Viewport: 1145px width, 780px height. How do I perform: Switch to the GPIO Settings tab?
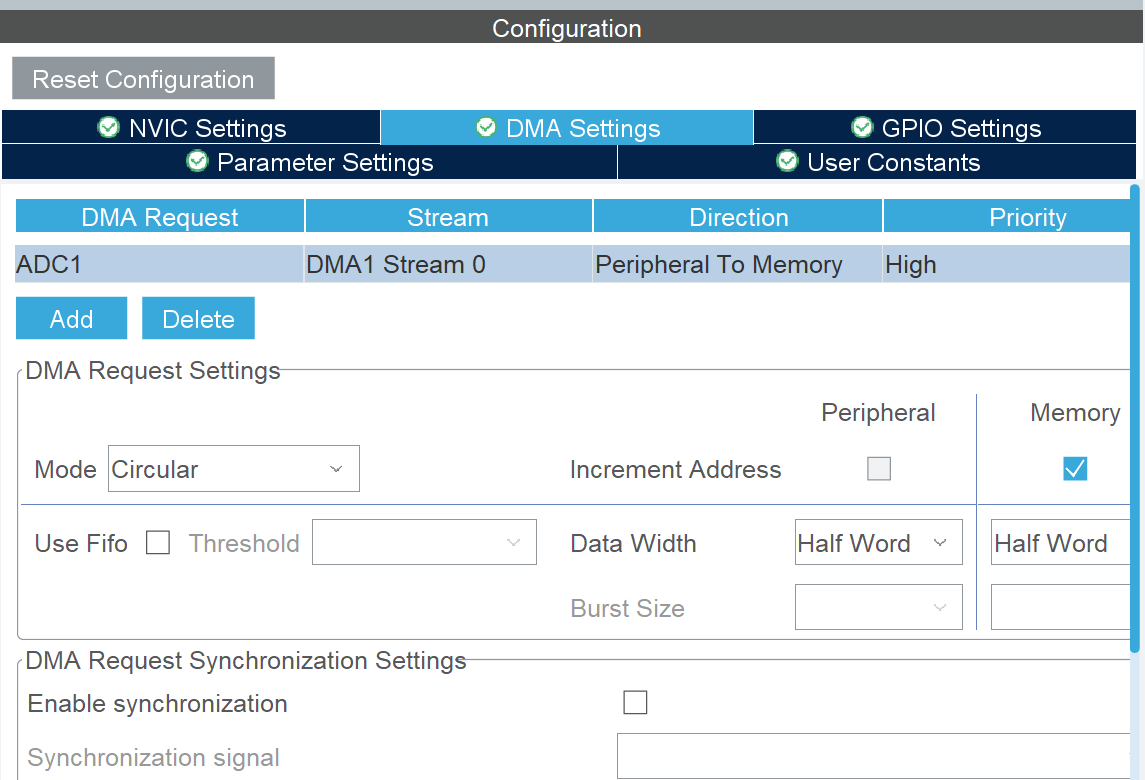coord(945,128)
